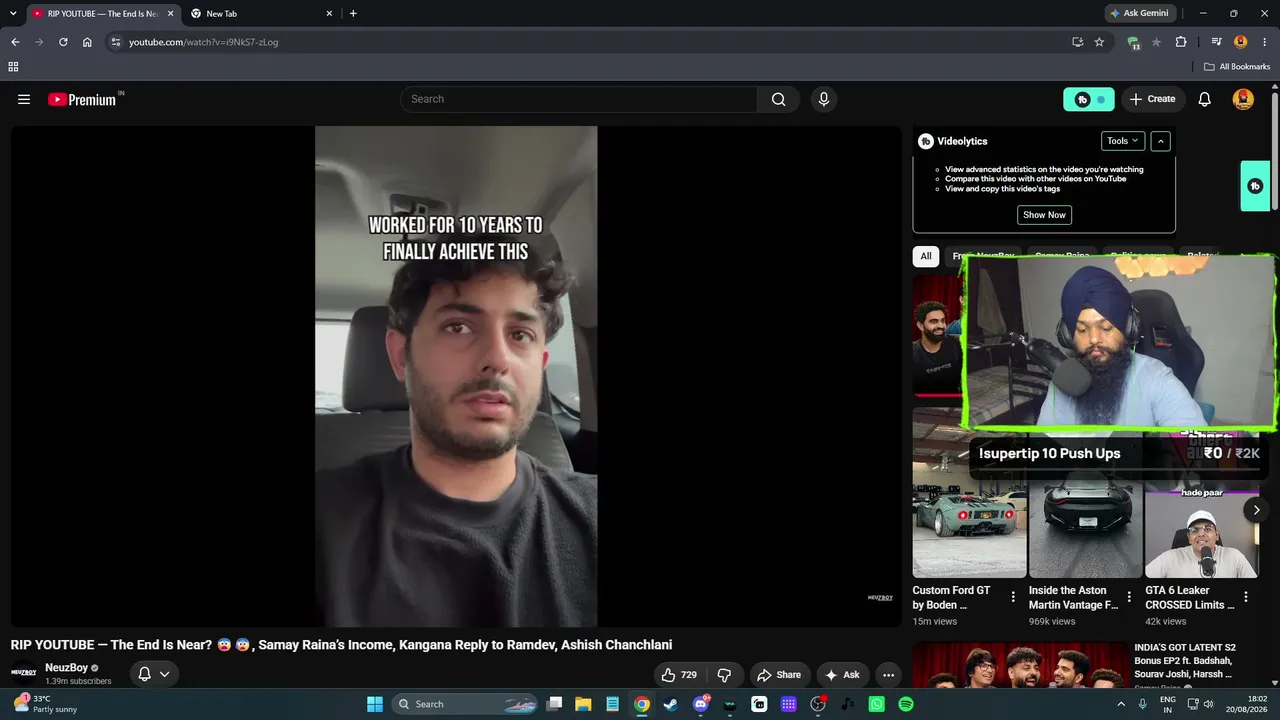Collapse the Videolytics panel
The width and height of the screenshot is (1280, 720).
pyautogui.click(x=1160, y=141)
